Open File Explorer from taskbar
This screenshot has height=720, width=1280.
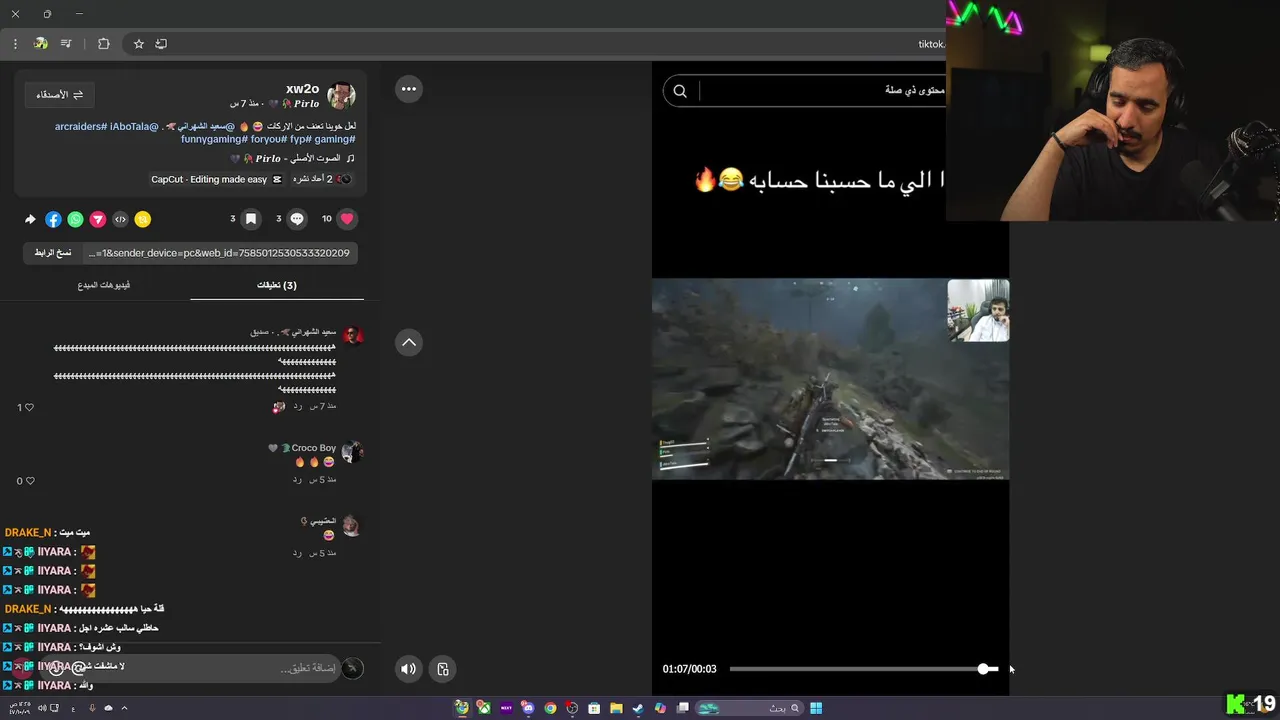click(x=616, y=708)
